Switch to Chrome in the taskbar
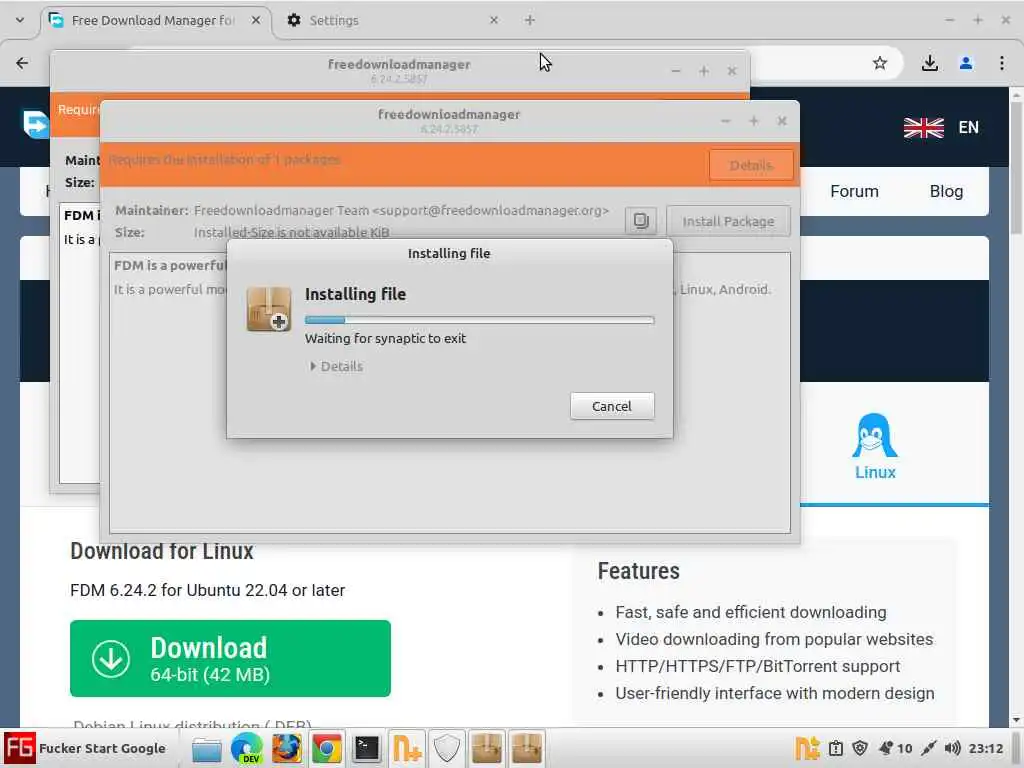 pyautogui.click(x=327, y=748)
